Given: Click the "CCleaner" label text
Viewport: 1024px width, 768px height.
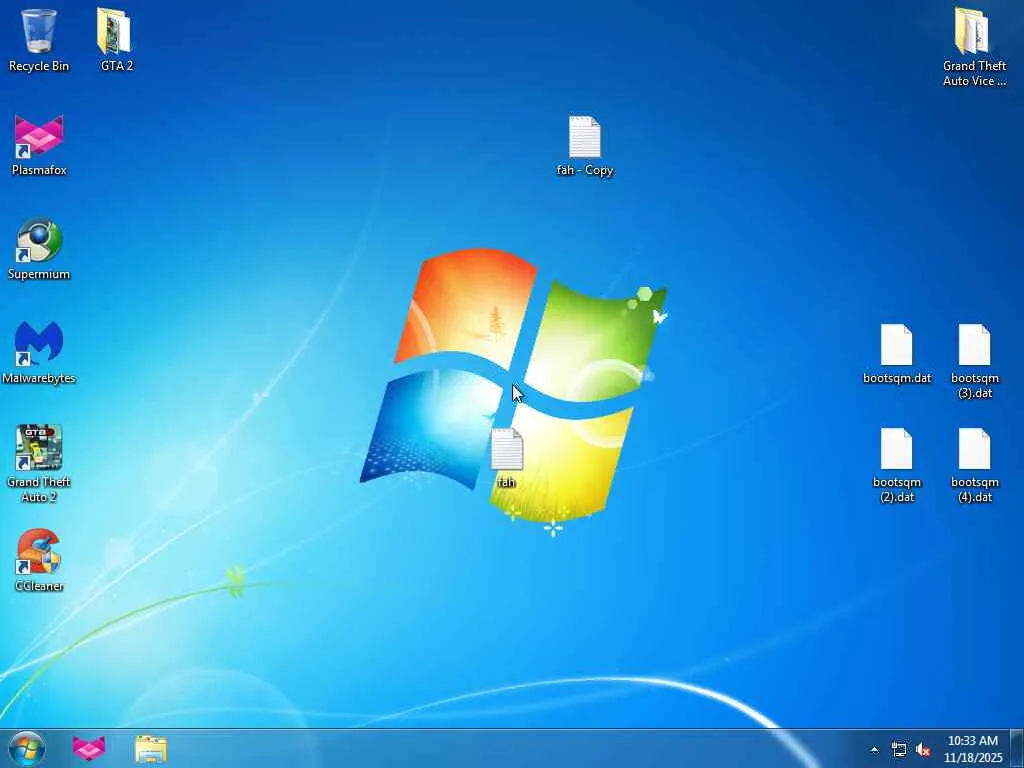Looking at the screenshot, I should (39, 586).
